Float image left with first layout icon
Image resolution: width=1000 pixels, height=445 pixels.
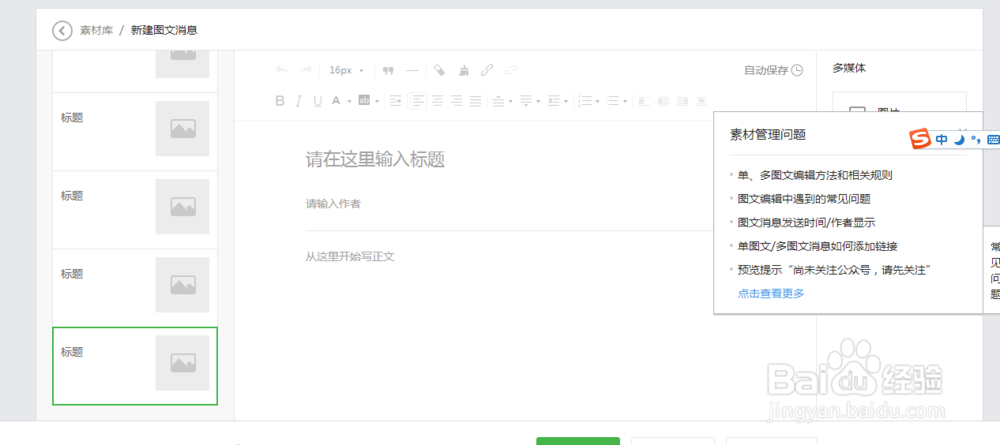[x=644, y=101]
